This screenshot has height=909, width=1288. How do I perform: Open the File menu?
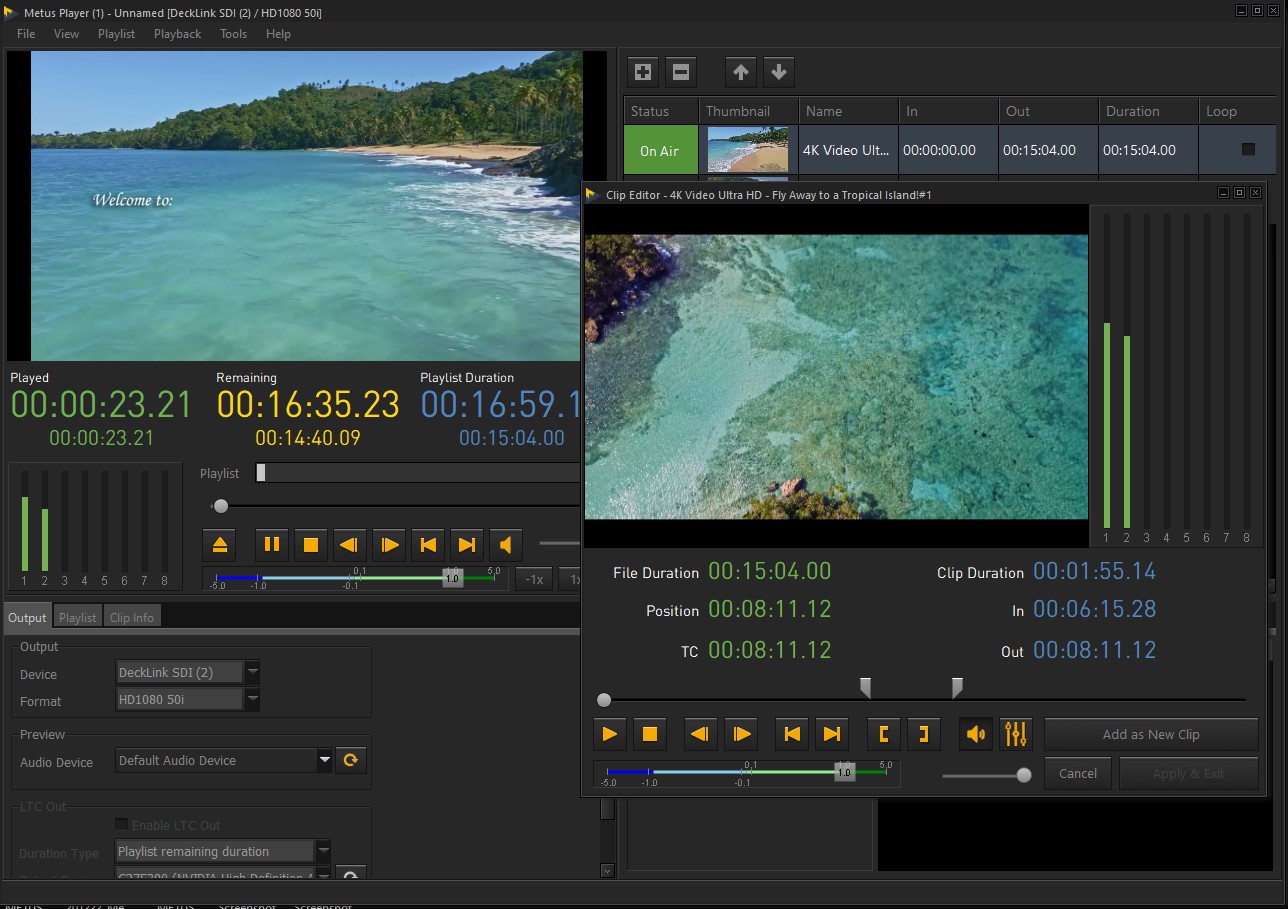click(x=26, y=33)
